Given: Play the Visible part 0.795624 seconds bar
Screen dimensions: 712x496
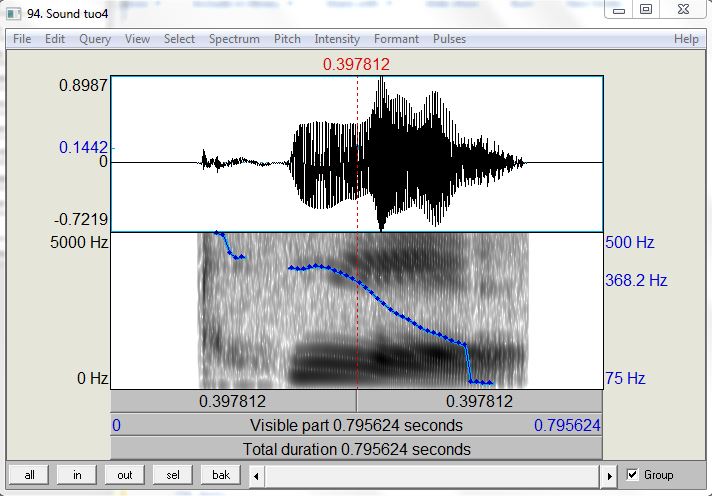Looking at the screenshot, I should point(356,425).
